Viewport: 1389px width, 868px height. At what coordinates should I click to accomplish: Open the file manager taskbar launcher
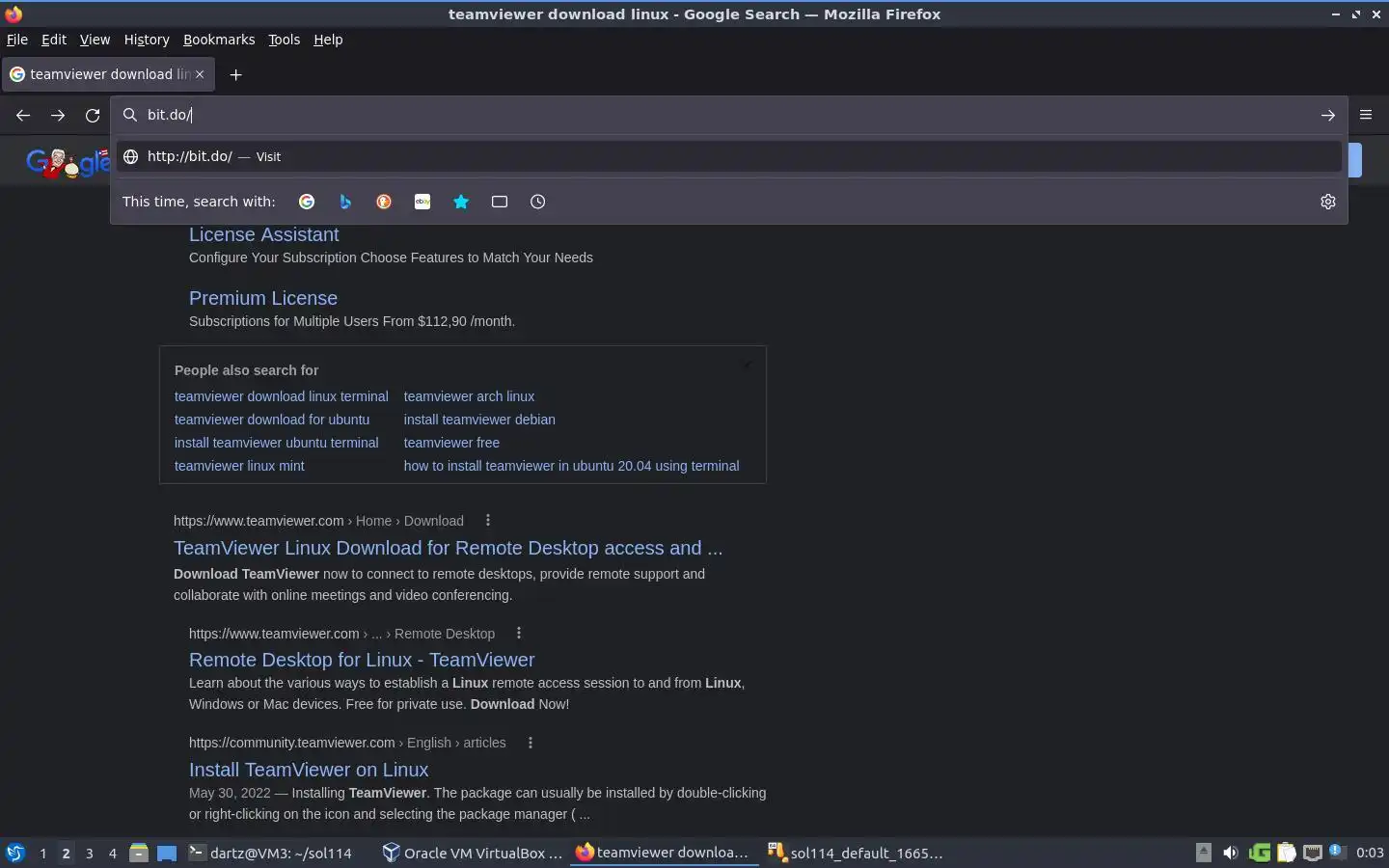[x=139, y=853]
